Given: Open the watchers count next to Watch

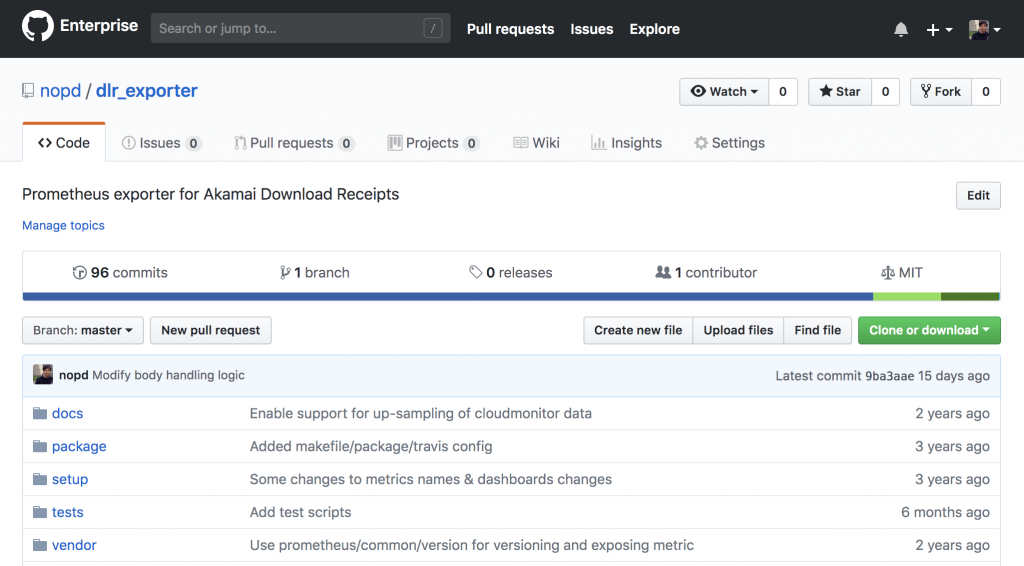Looking at the screenshot, I should 782,92.
